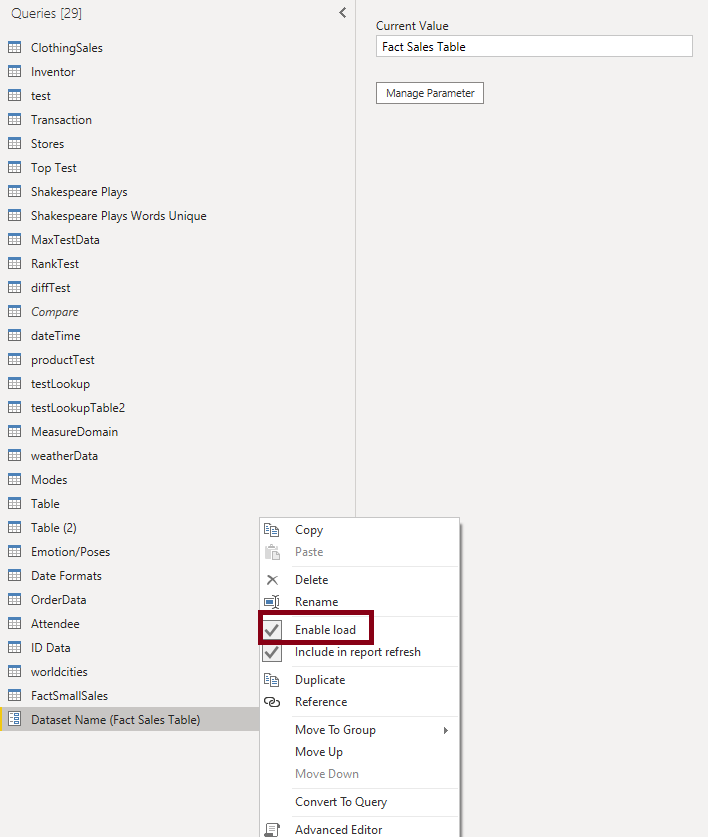Click the Copy icon in context menu
This screenshot has height=837, width=708.
click(272, 530)
